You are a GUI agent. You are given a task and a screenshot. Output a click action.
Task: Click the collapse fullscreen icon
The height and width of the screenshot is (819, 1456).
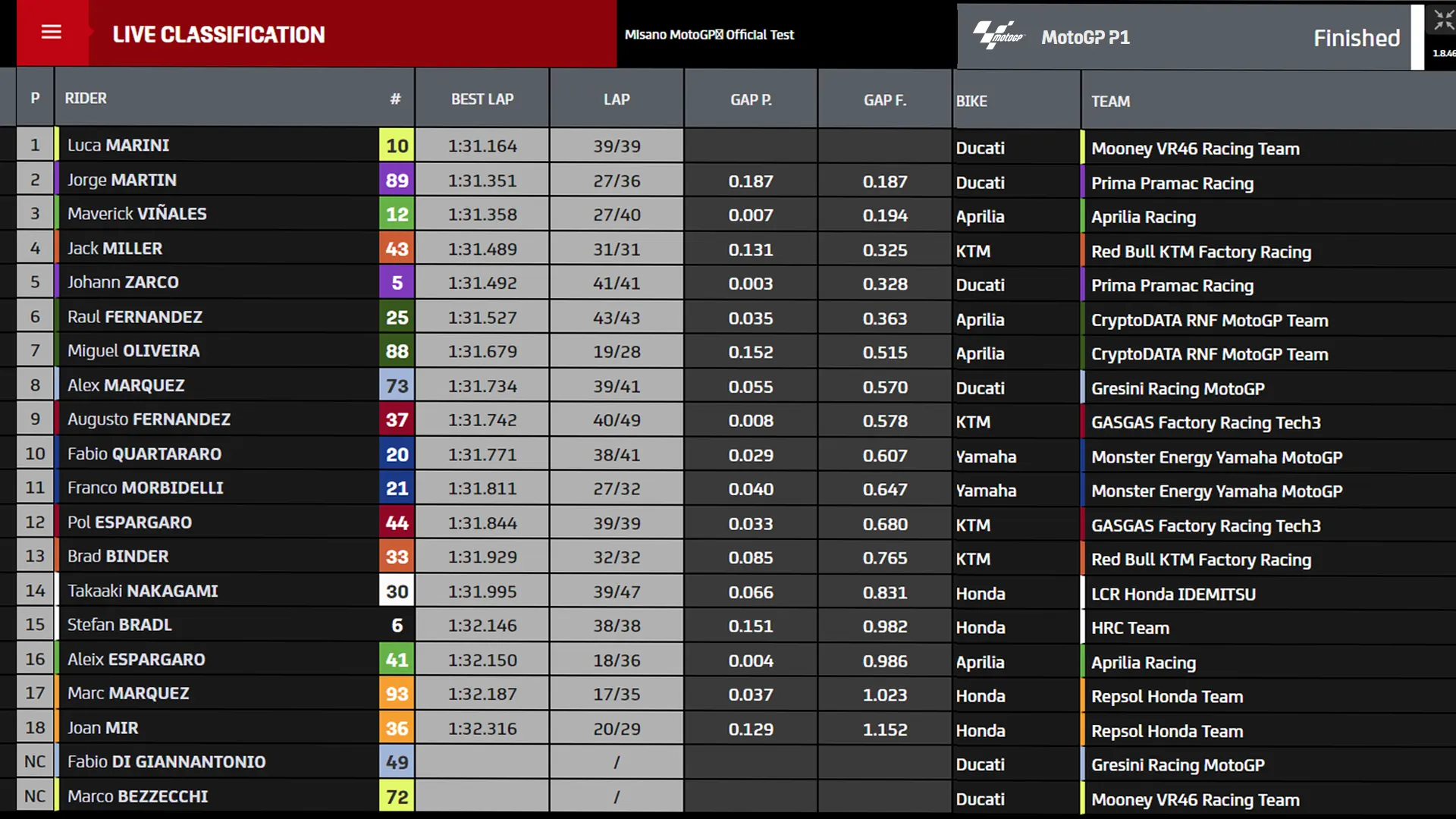point(1443,20)
